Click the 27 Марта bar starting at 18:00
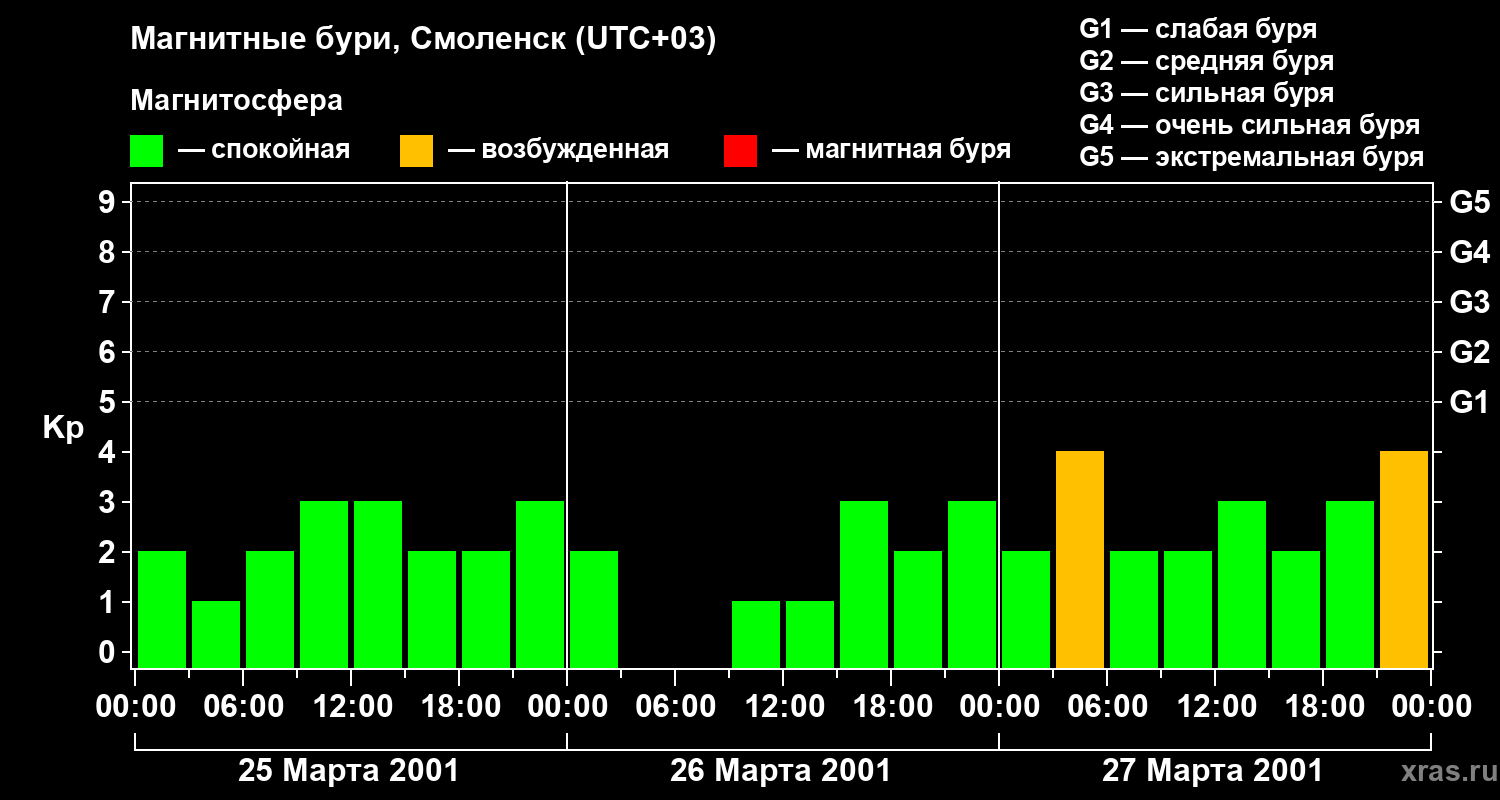Image resolution: width=1500 pixels, height=800 pixels. (1350, 584)
